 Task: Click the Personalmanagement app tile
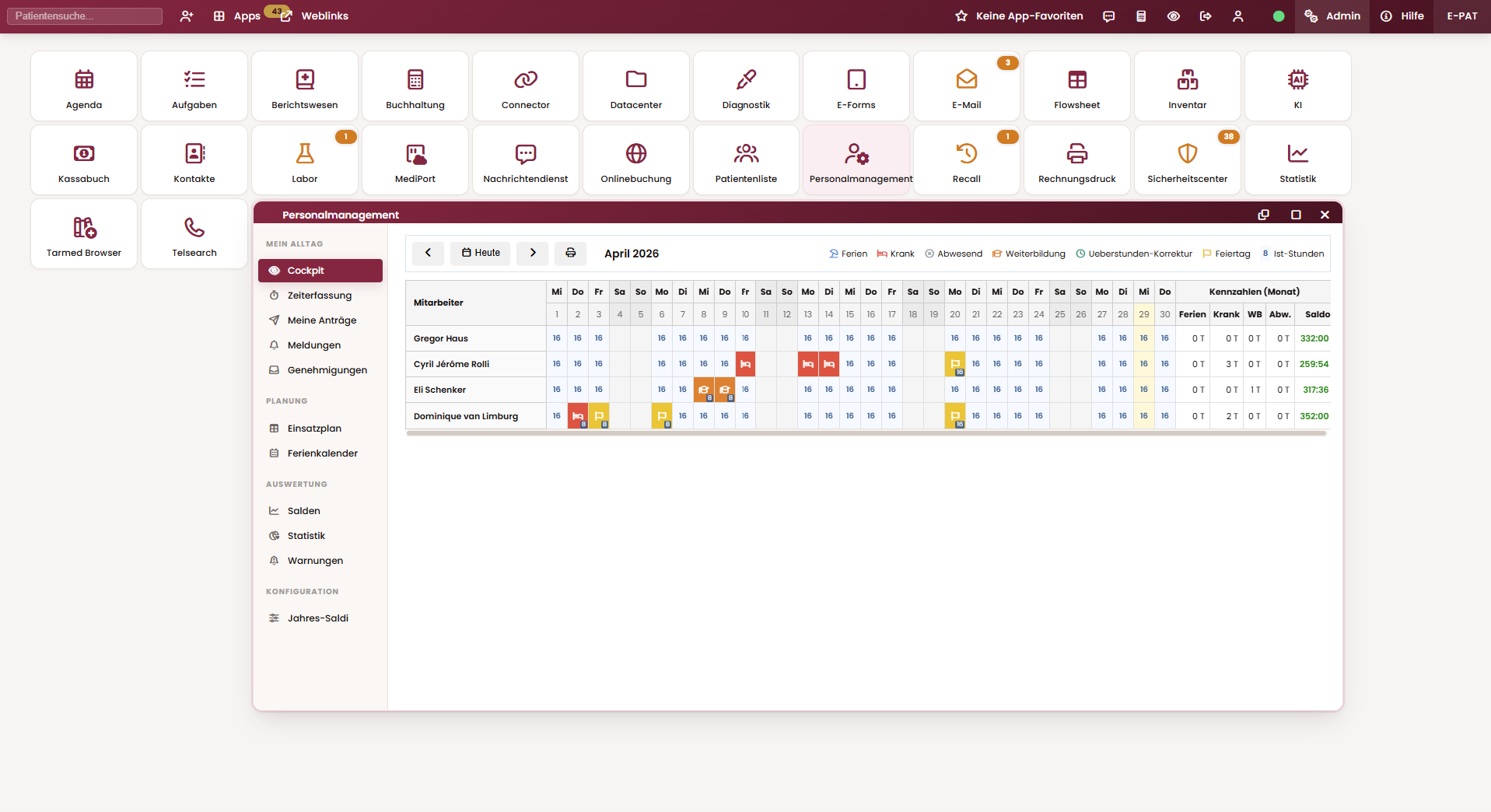coord(856,160)
